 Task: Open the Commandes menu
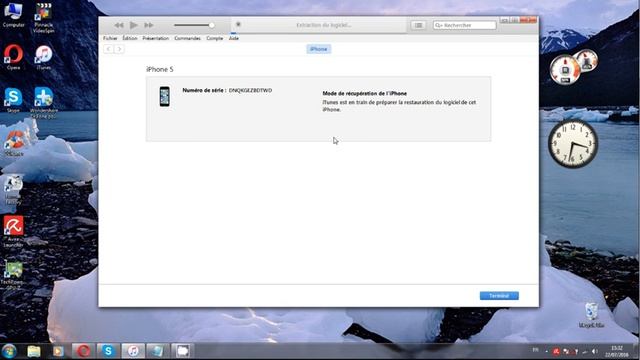187,38
